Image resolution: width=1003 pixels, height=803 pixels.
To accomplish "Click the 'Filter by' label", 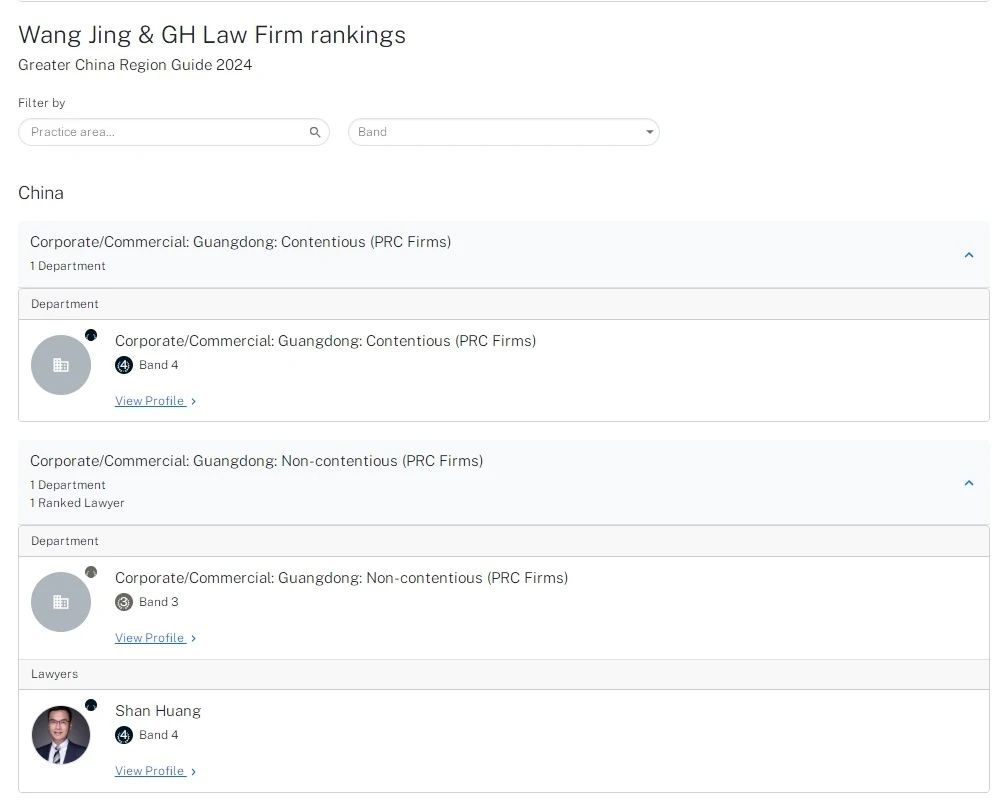I will (42, 103).
